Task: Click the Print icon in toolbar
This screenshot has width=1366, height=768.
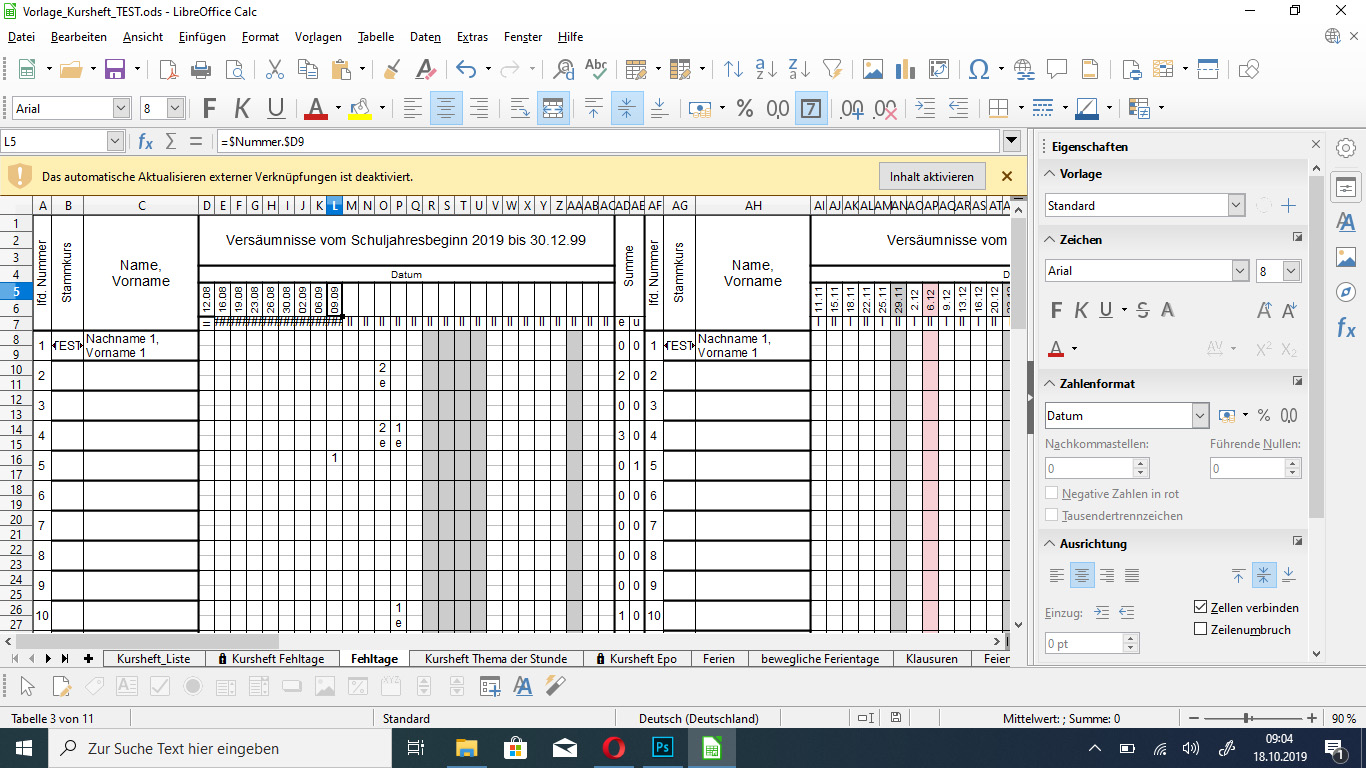Action: pyautogui.click(x=200, y=69)
